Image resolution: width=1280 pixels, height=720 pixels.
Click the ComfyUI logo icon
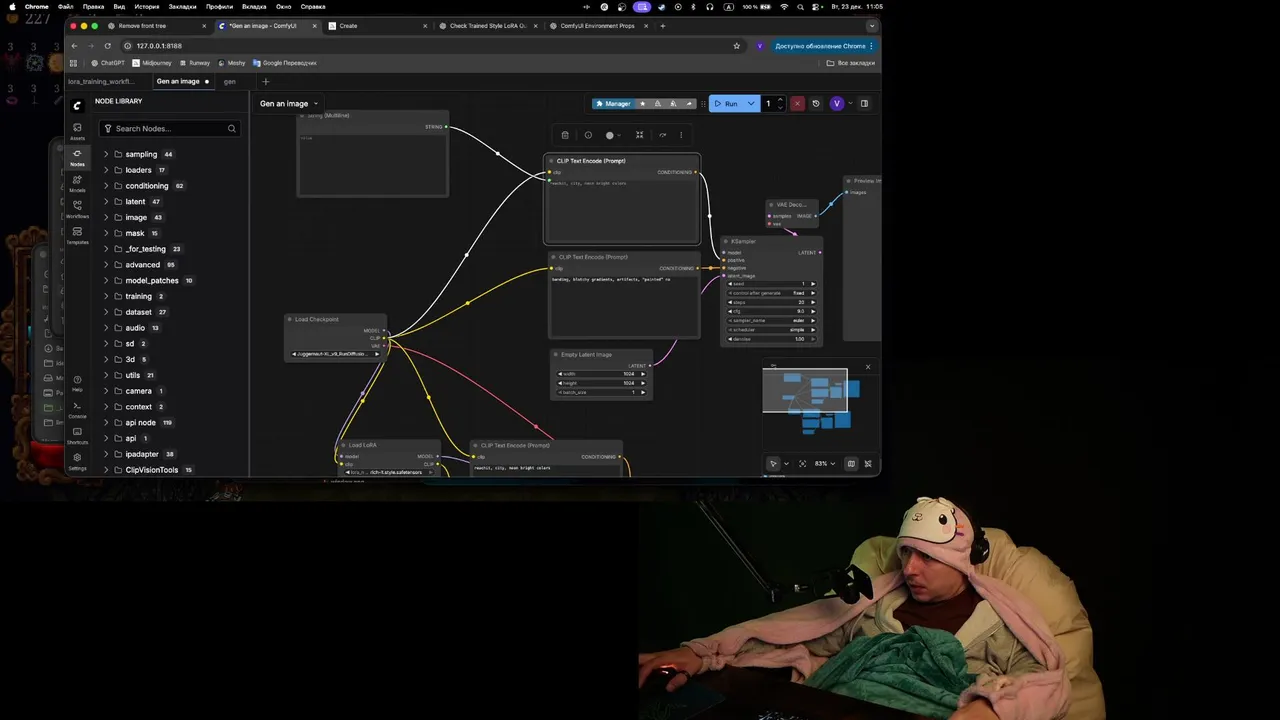coord(77,105)
